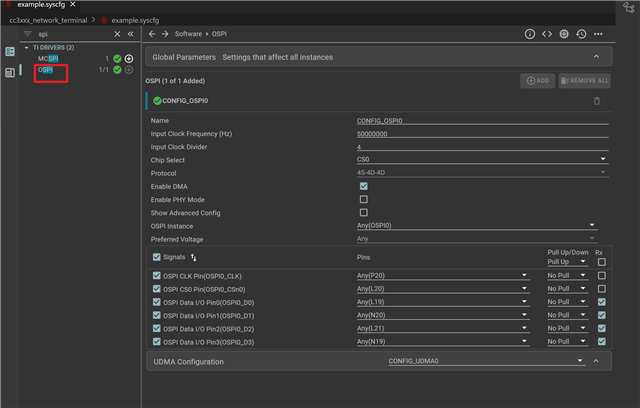Collapse the Global Parameters section
Image resolution: width=640 pixels, height=408 pixels.
pos(597,57)
